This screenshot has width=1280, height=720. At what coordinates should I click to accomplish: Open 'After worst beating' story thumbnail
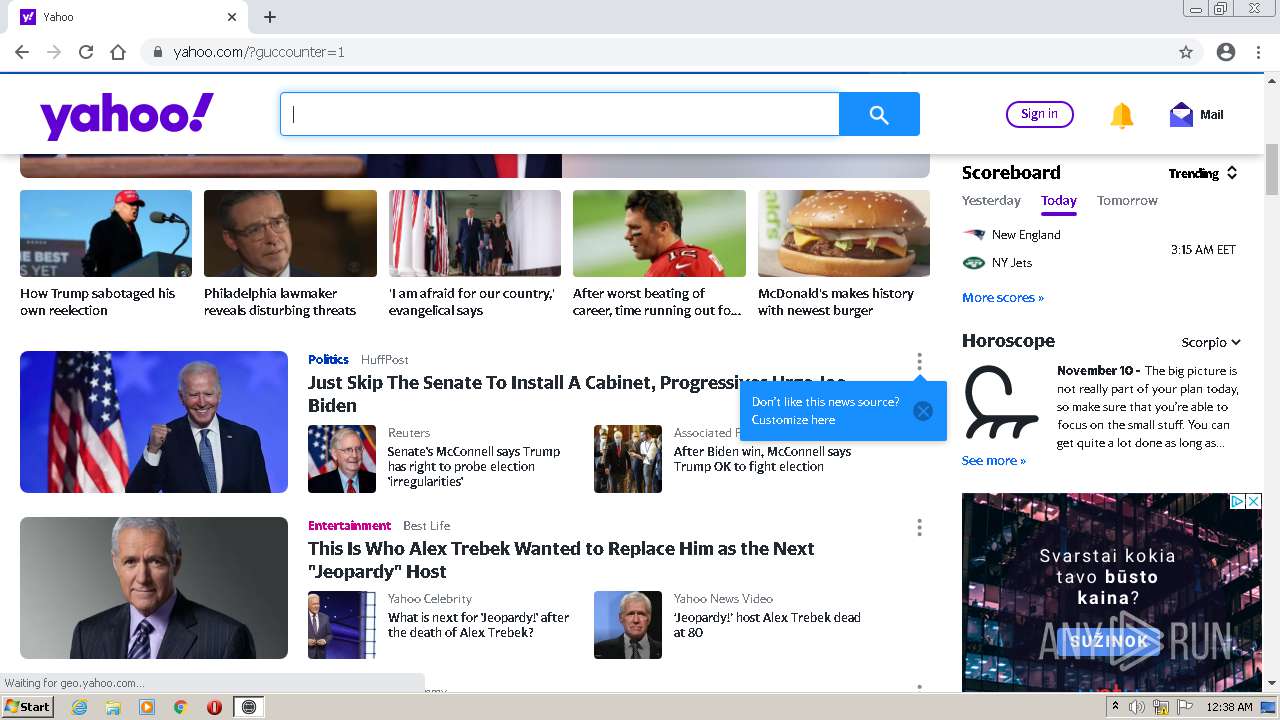point(659,233)
